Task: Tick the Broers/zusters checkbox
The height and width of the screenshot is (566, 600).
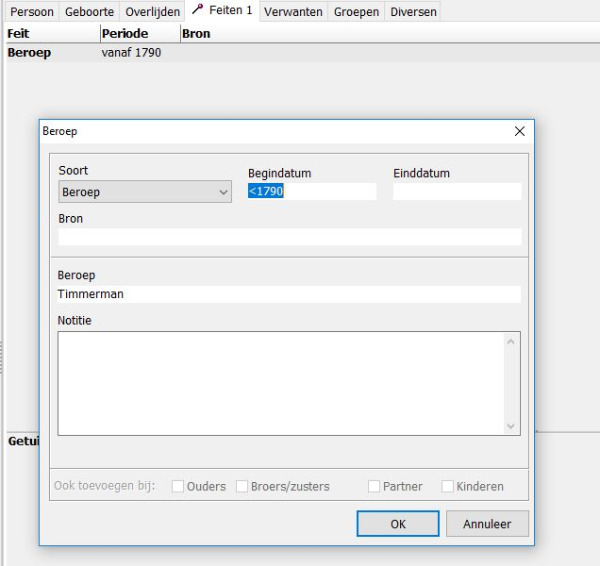Action: pos(242,487)
